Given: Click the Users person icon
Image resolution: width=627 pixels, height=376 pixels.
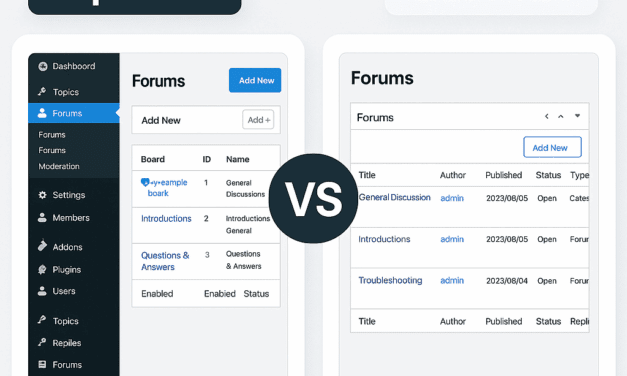Looking at the screenshot, I should tap(42, 291).
